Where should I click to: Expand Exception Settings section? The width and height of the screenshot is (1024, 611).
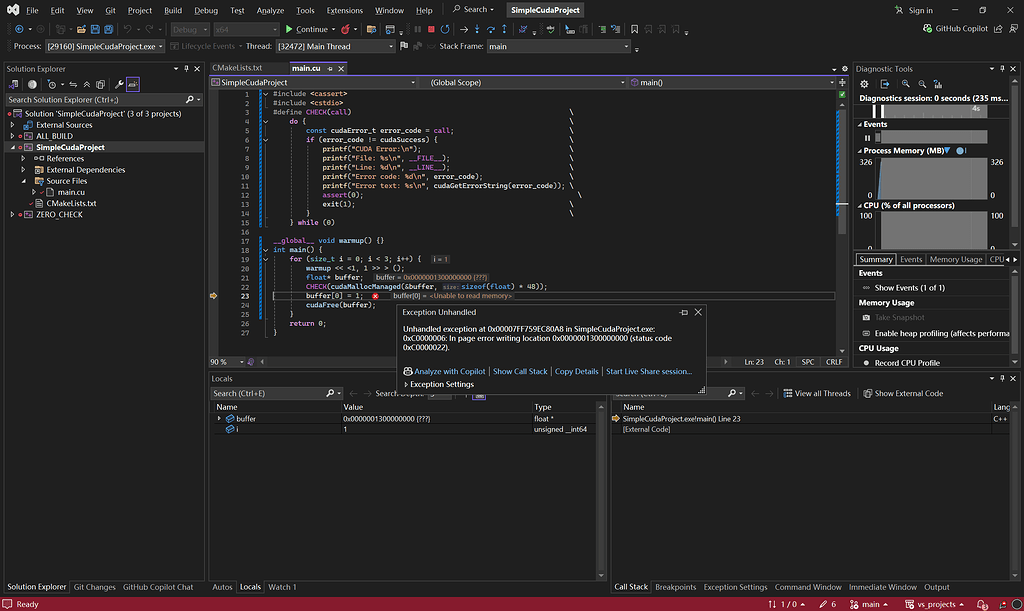pyautogui.click(x=441, y=384)
